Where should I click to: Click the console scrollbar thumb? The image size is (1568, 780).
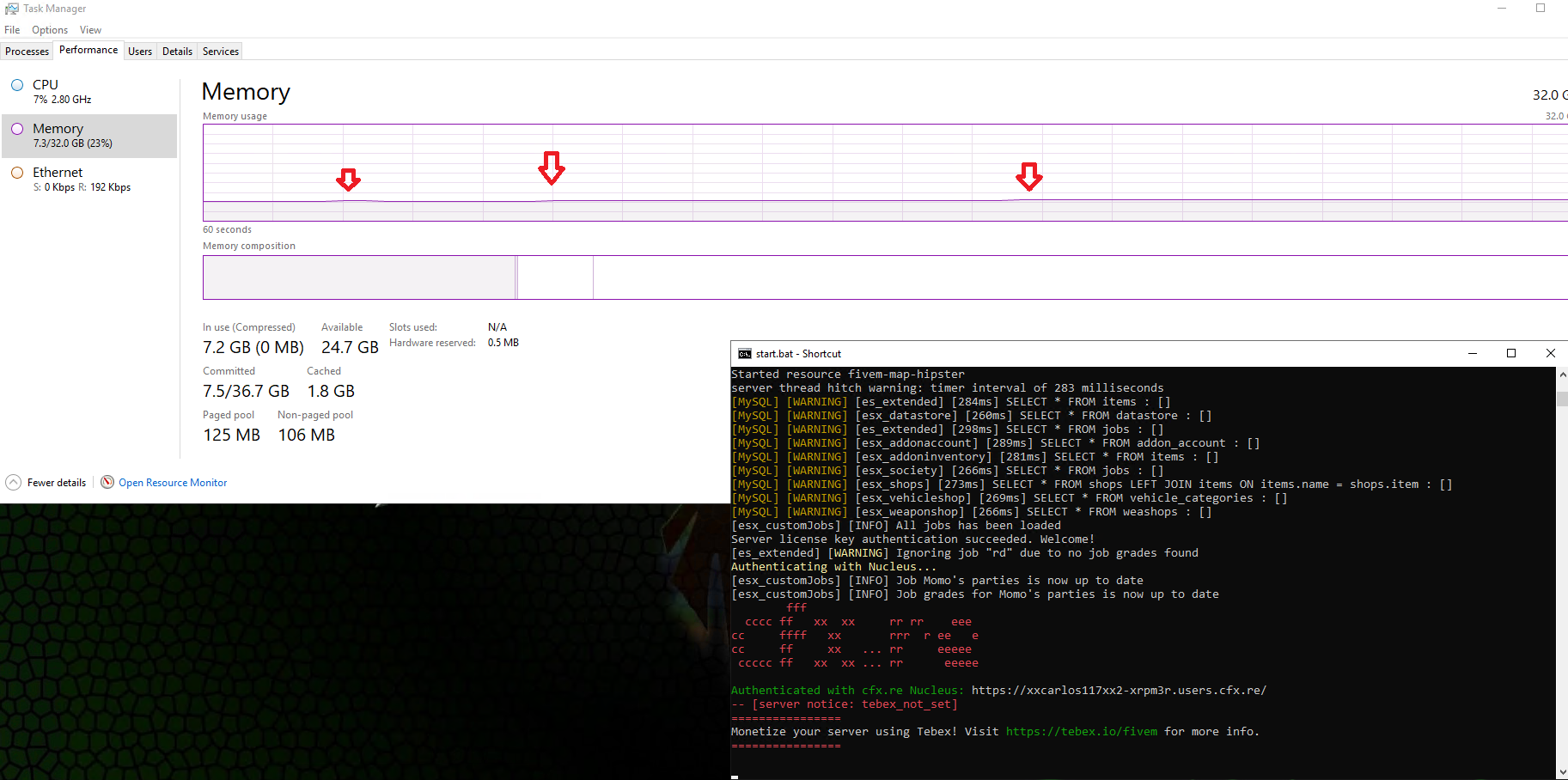pyautogui.click(x=1562, y=399)
